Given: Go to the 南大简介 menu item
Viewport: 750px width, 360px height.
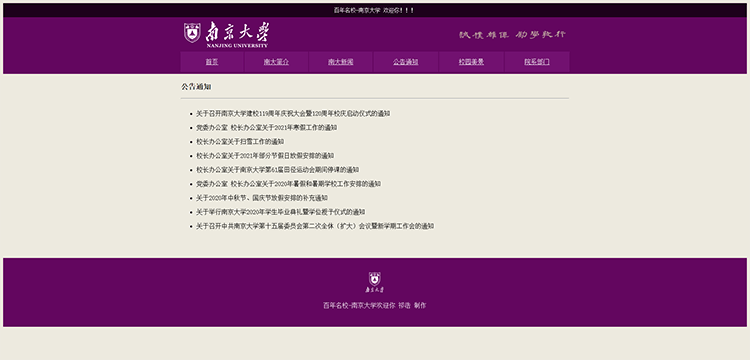Looking at the screenshot, I should 276,62.
